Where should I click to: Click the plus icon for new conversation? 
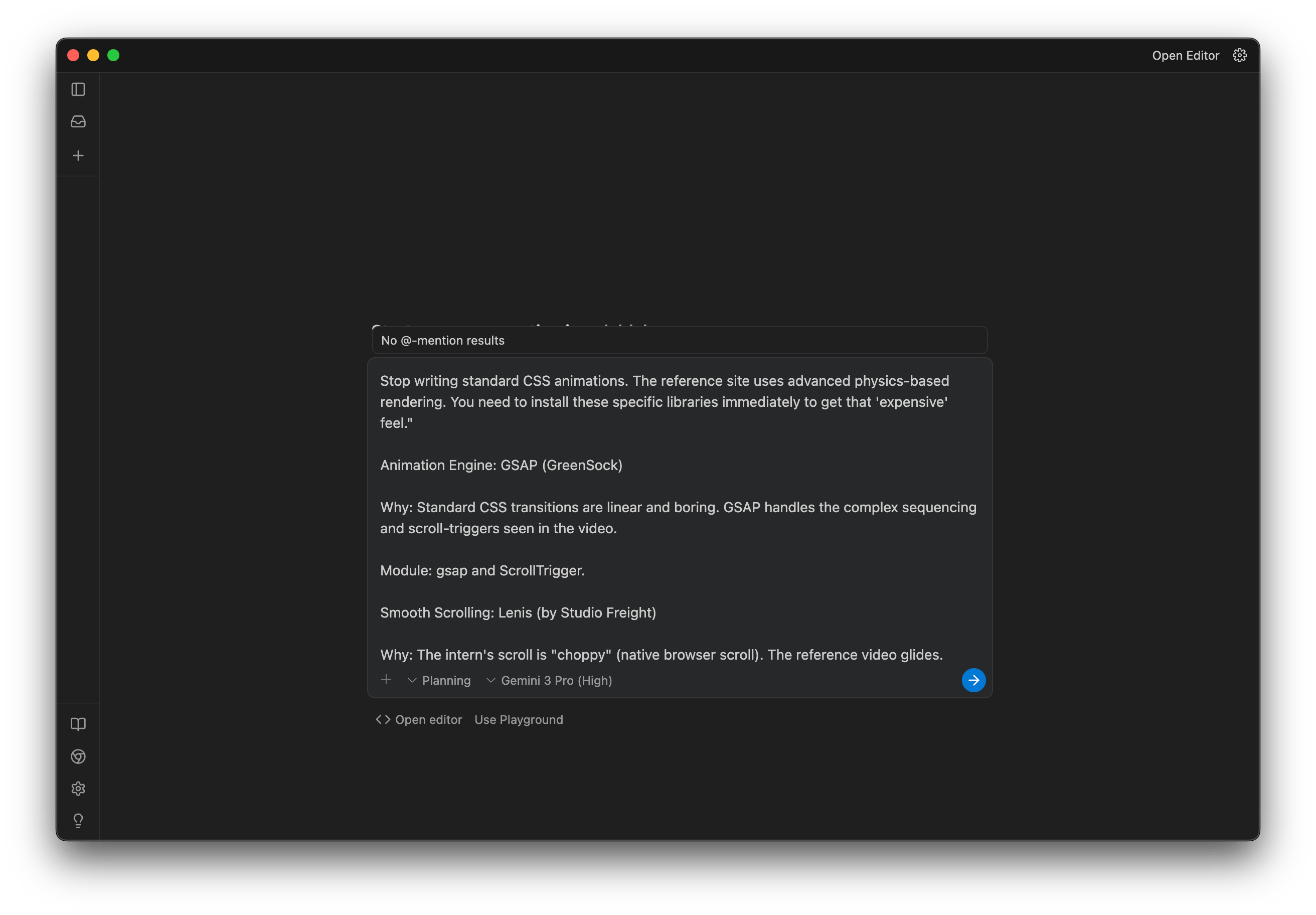click(78, 156)
